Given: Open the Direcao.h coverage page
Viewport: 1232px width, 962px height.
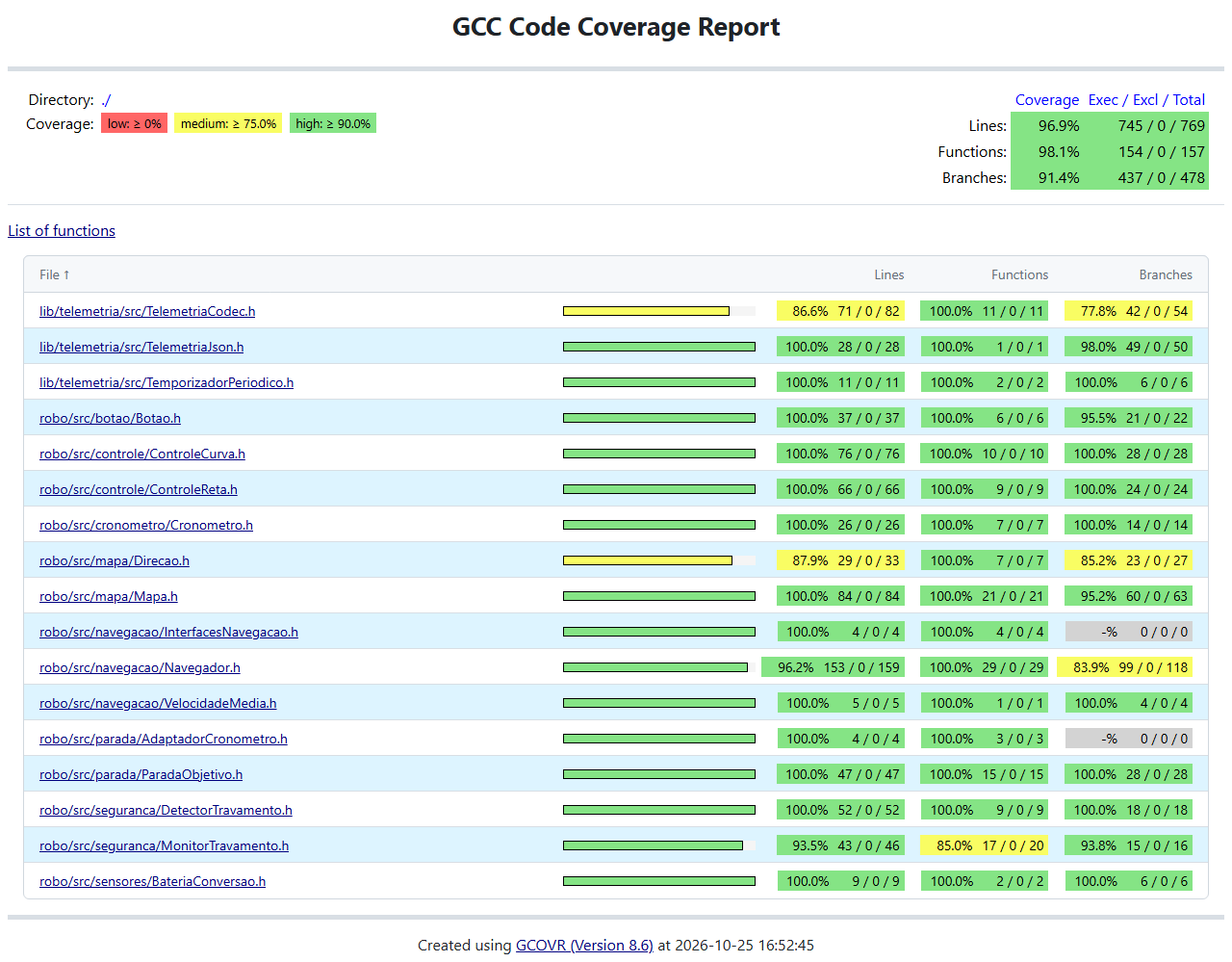Looking at the screenshot, I should click(115, 561).
